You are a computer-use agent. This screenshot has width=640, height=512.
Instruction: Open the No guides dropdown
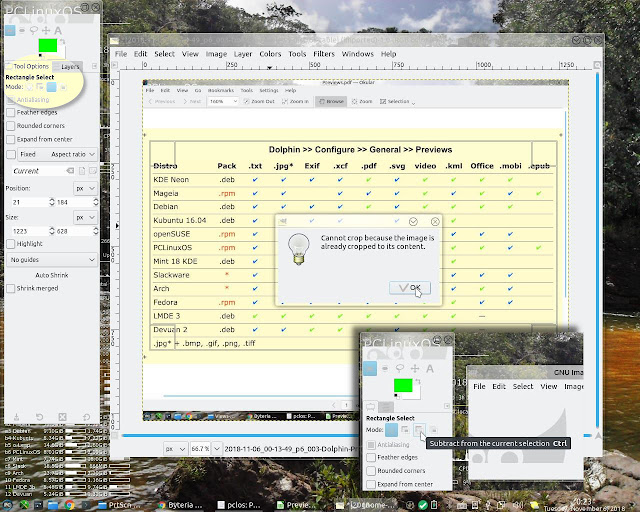click(x=52, y=260)
